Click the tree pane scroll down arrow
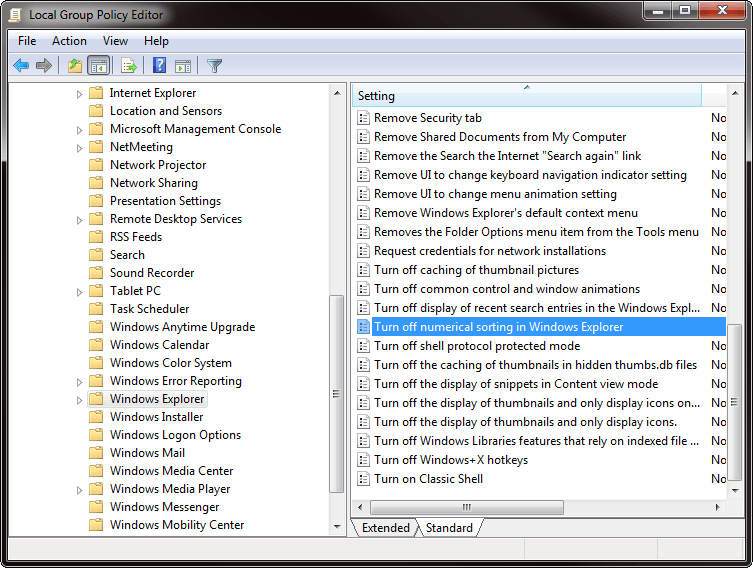Screen dimensions: 753x568 point(337,527)
